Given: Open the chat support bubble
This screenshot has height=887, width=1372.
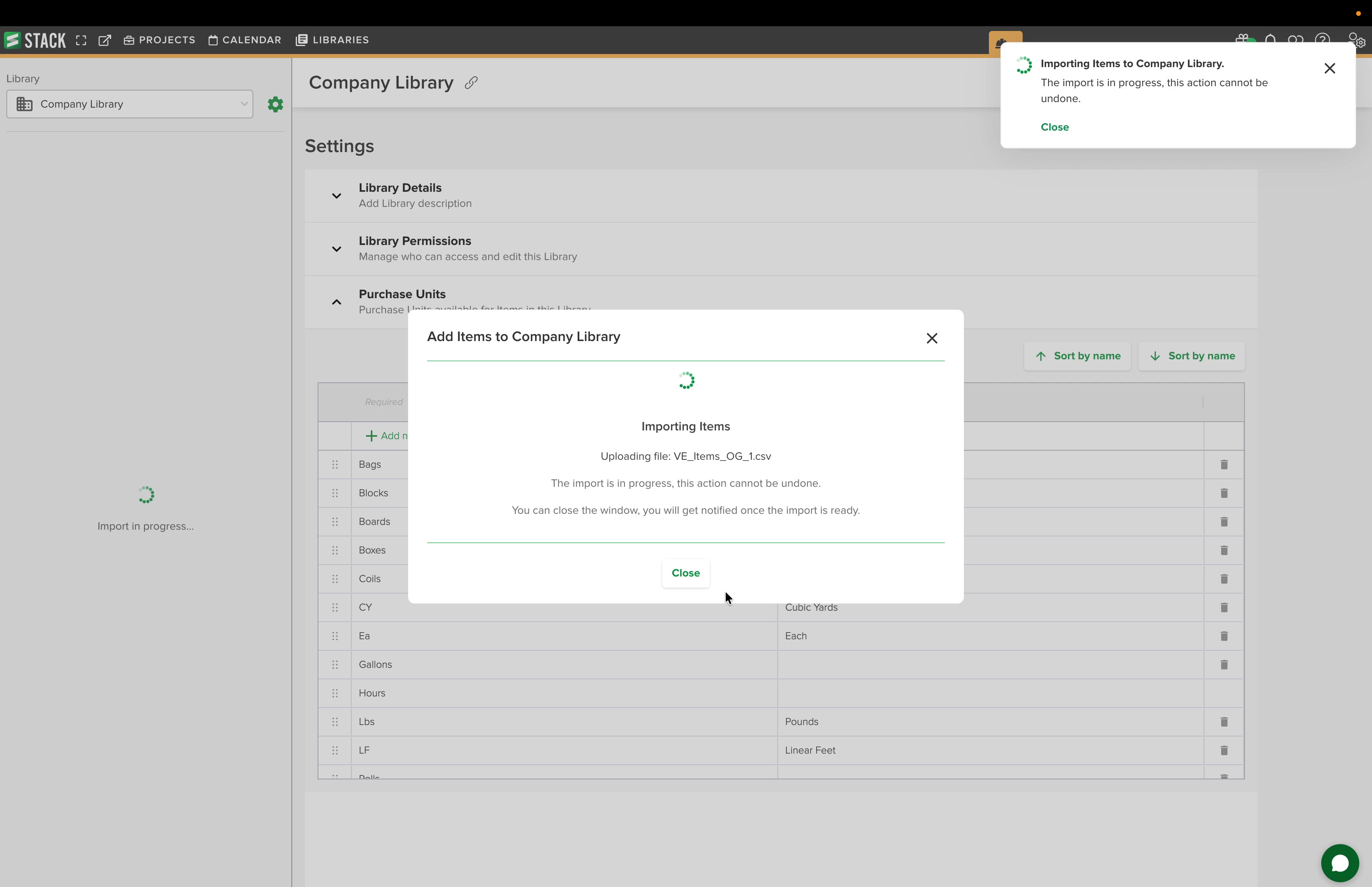Looking at the screenshot, I should coord(1340,863).
